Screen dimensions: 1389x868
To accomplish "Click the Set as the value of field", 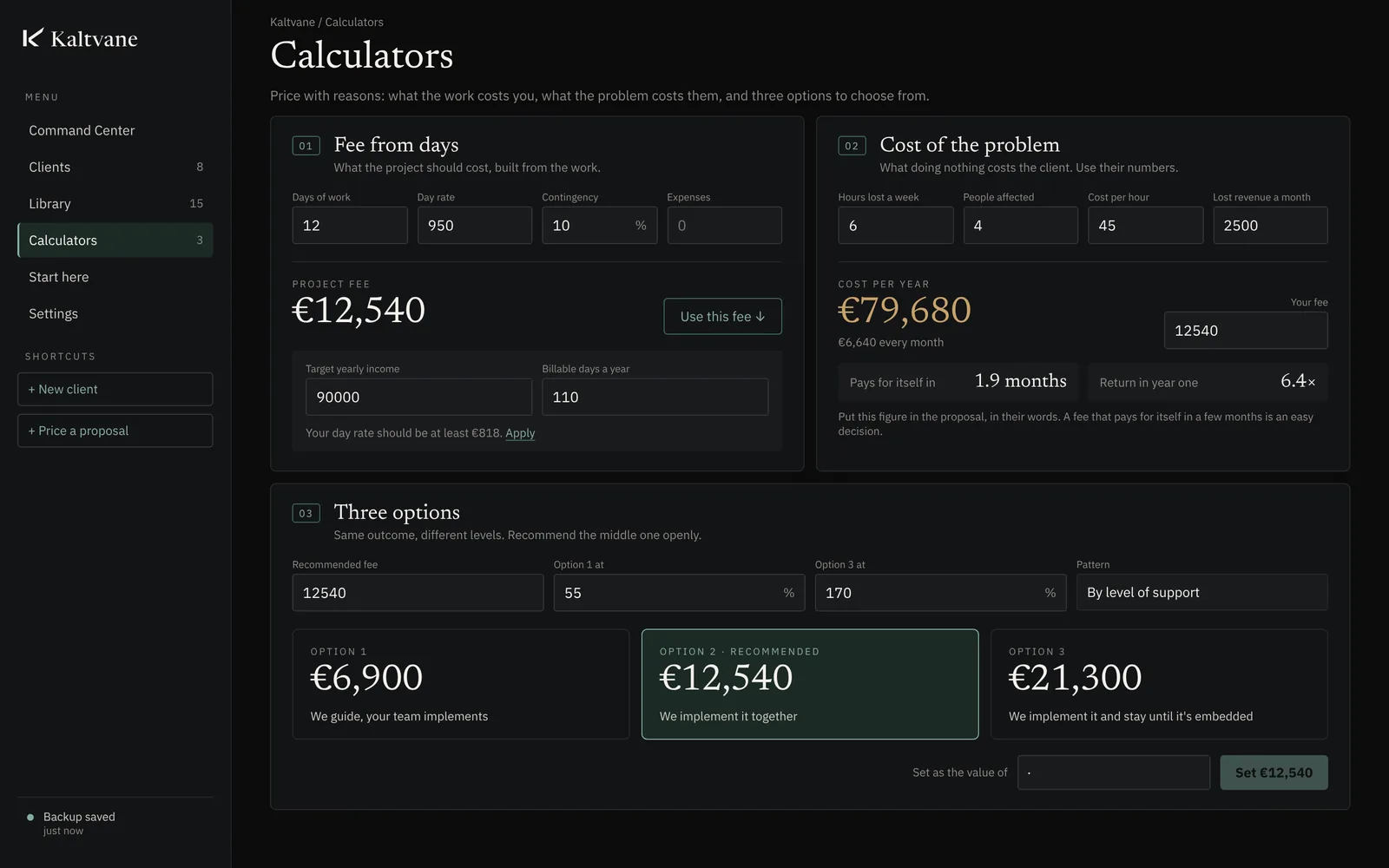I will pyautogui.click(x=1114, y=773).
